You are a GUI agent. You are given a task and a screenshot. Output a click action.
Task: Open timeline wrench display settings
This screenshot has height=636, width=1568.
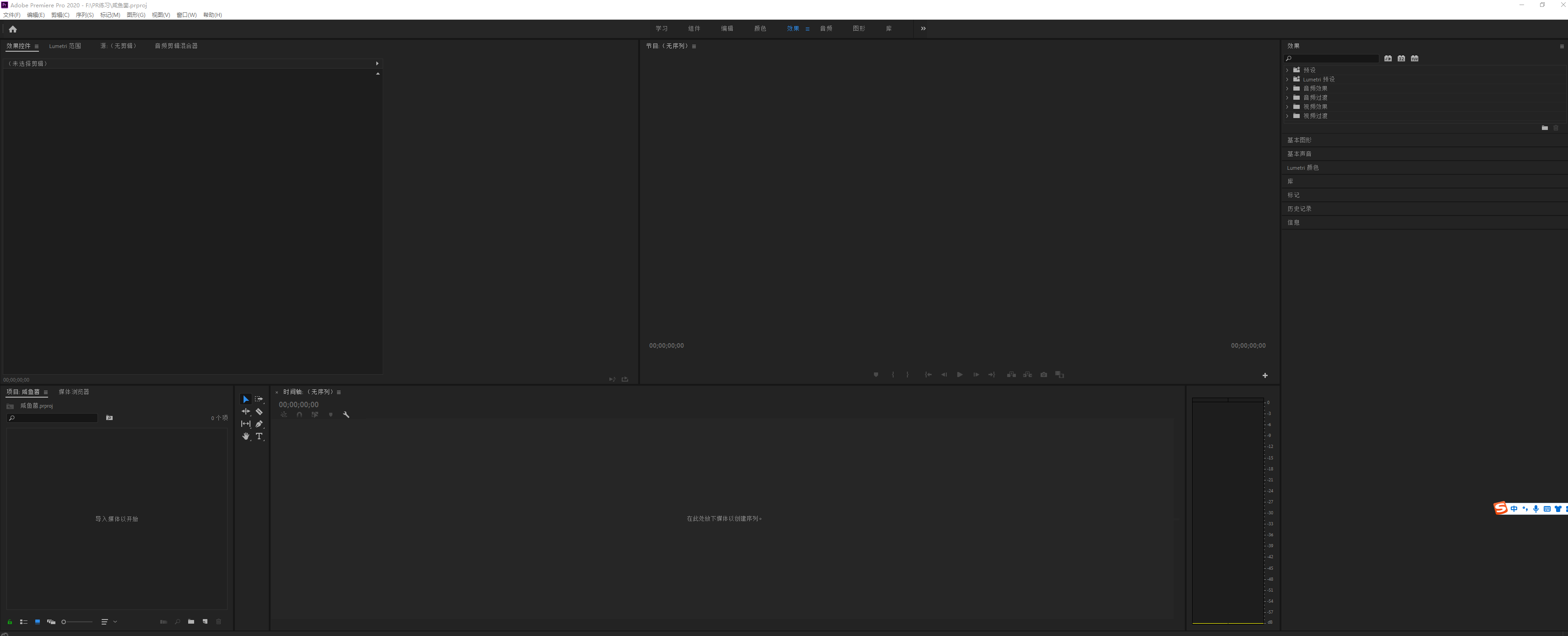pos(347,415)
